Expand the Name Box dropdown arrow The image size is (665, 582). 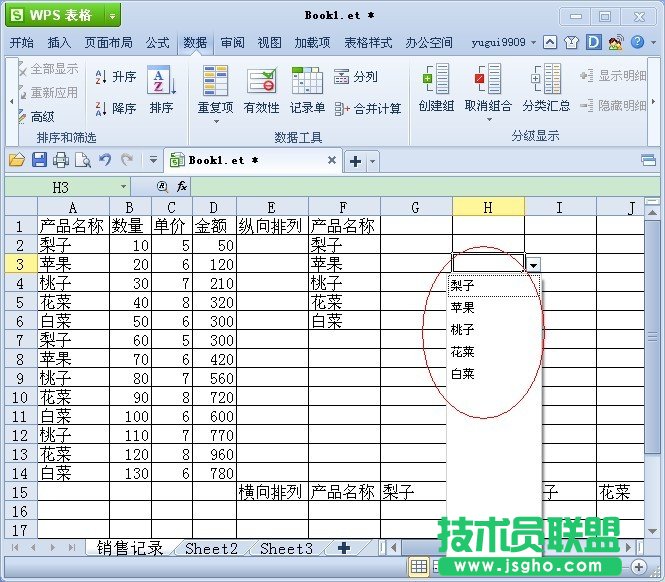(123, 187)
